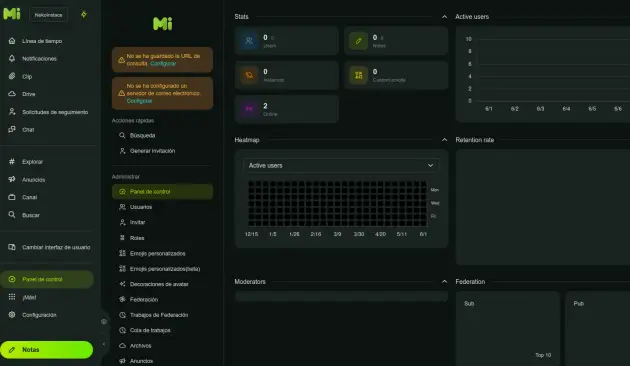Click Generar invitación

152,151
